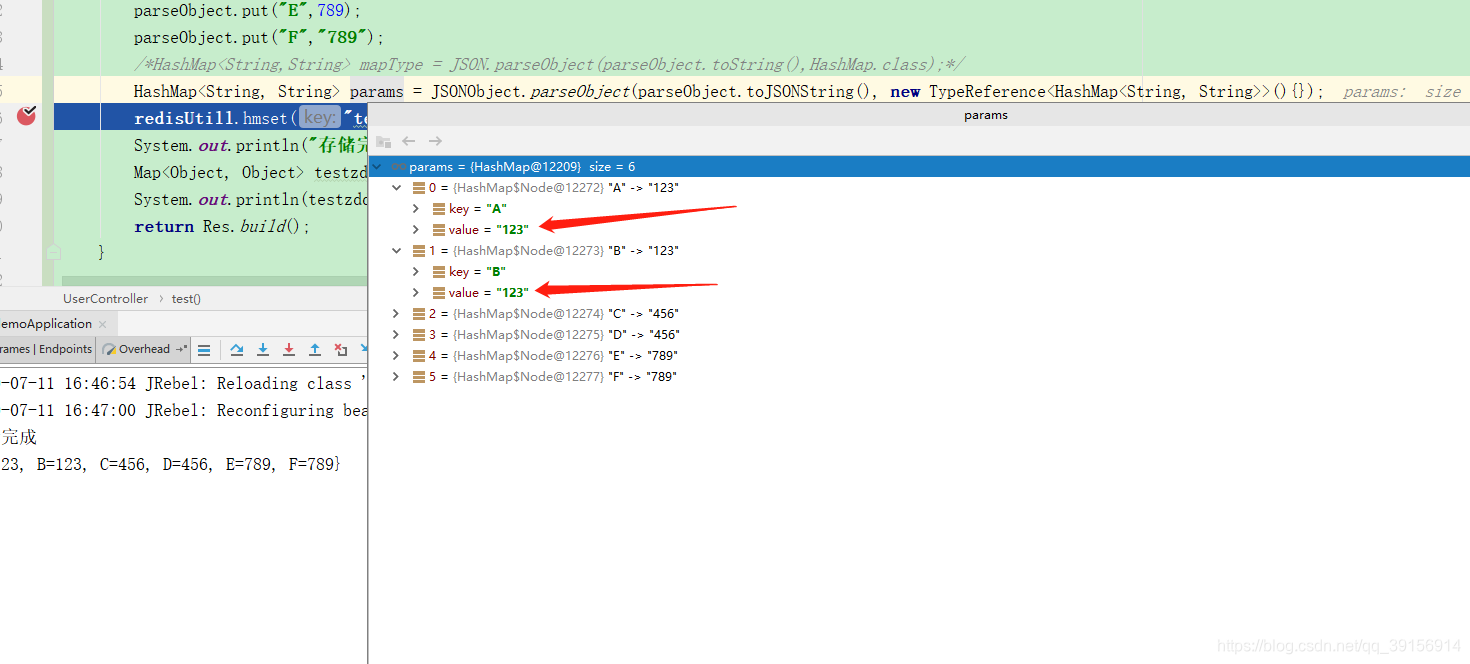
Task: Click the JRebel Reconfiguring console line
Action: click(184, 410)
